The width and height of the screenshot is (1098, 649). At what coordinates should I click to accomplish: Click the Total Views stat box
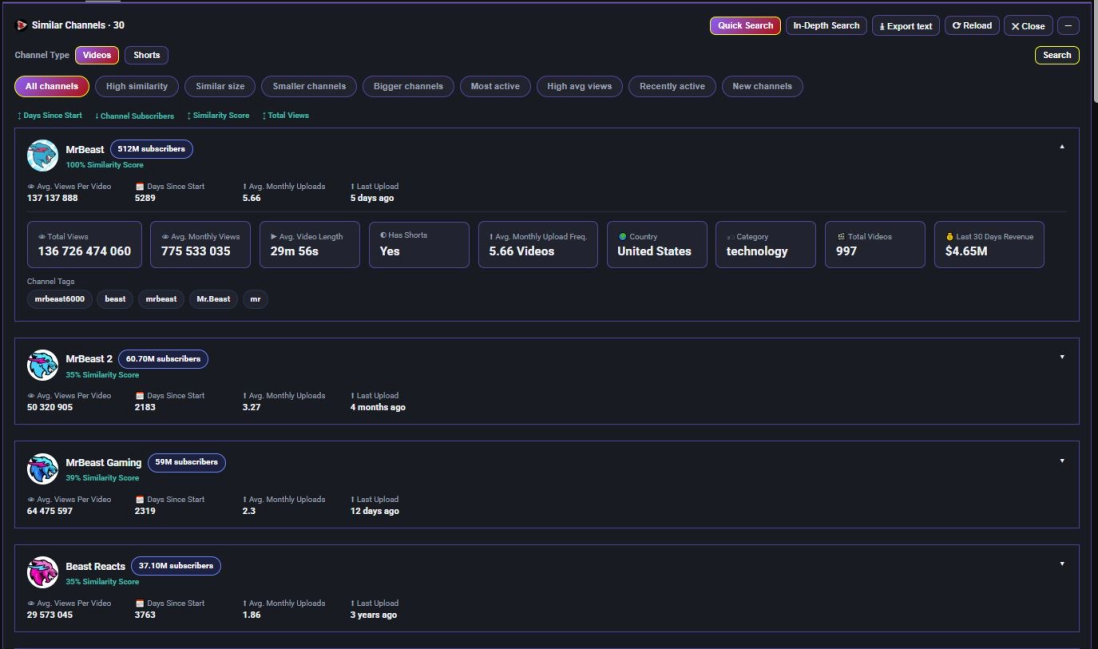click(x=84, y=244)
